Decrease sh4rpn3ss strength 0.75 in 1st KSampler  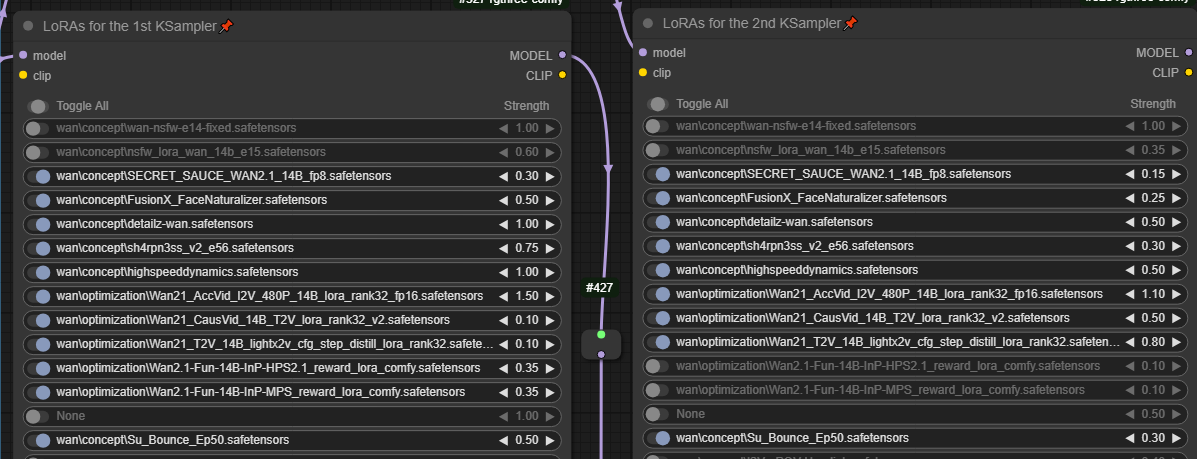(x=504, y=248)
